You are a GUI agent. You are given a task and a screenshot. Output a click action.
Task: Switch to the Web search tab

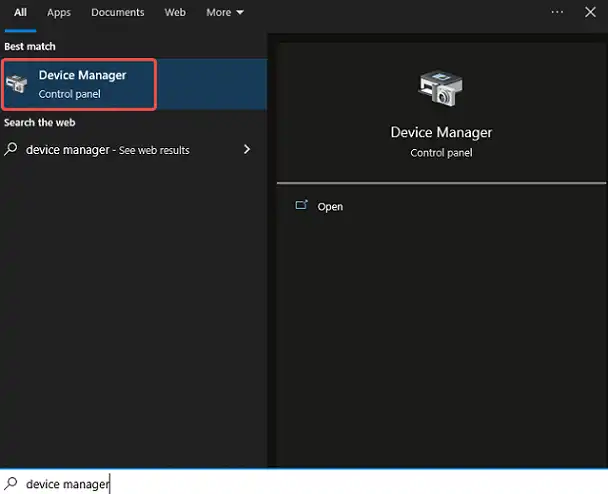[175, 12]
